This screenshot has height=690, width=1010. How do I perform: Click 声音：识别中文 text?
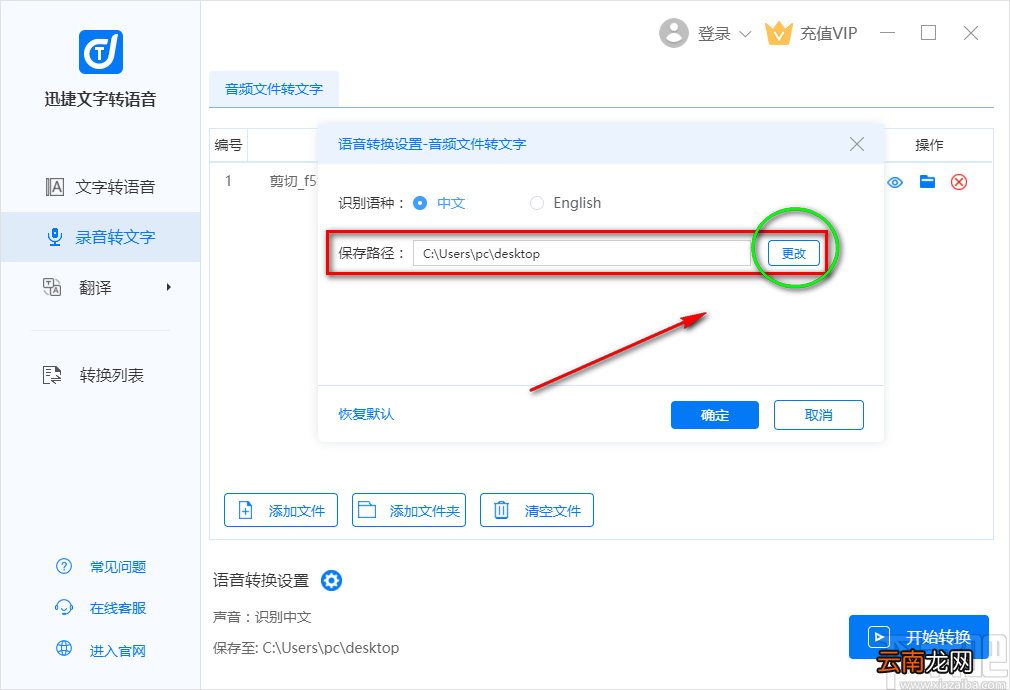[x=262, y=617]
